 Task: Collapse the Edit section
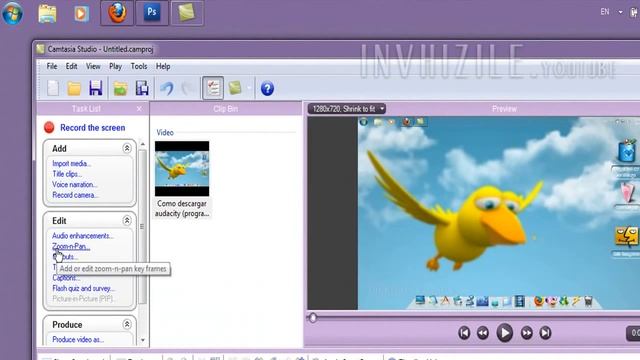coord(127,221)
